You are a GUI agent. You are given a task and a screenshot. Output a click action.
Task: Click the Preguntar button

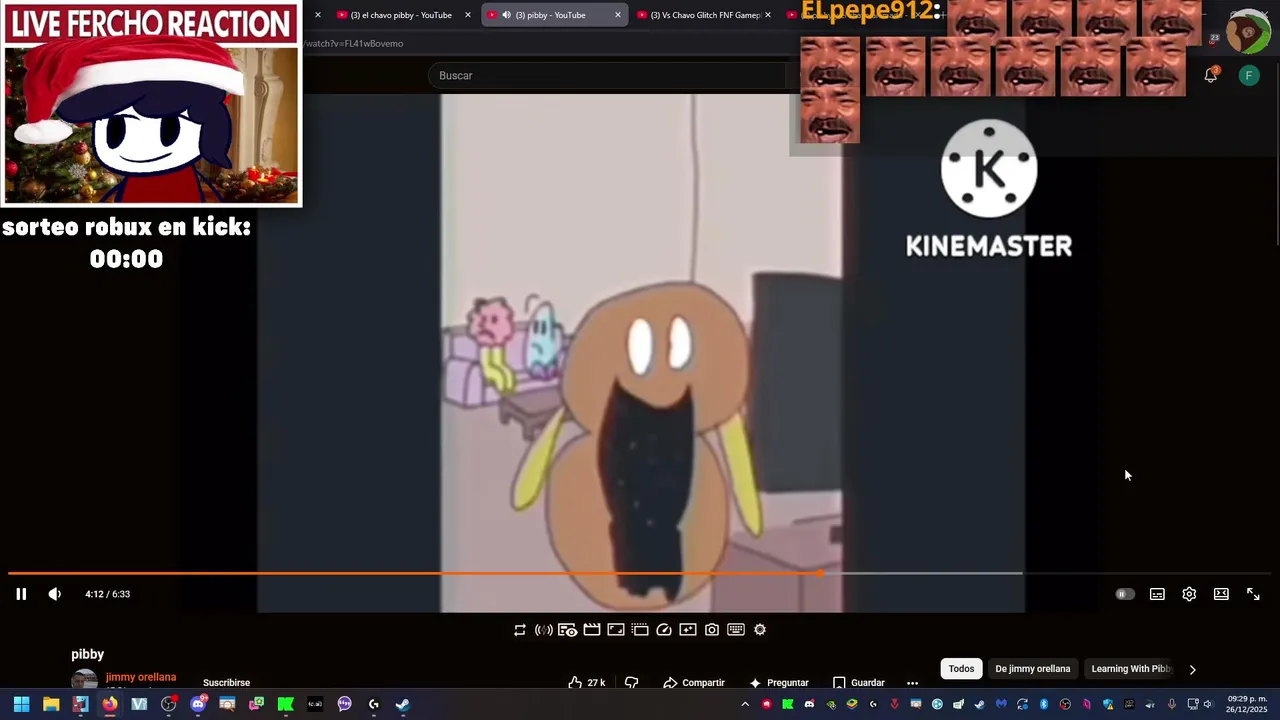coord(778,682)
